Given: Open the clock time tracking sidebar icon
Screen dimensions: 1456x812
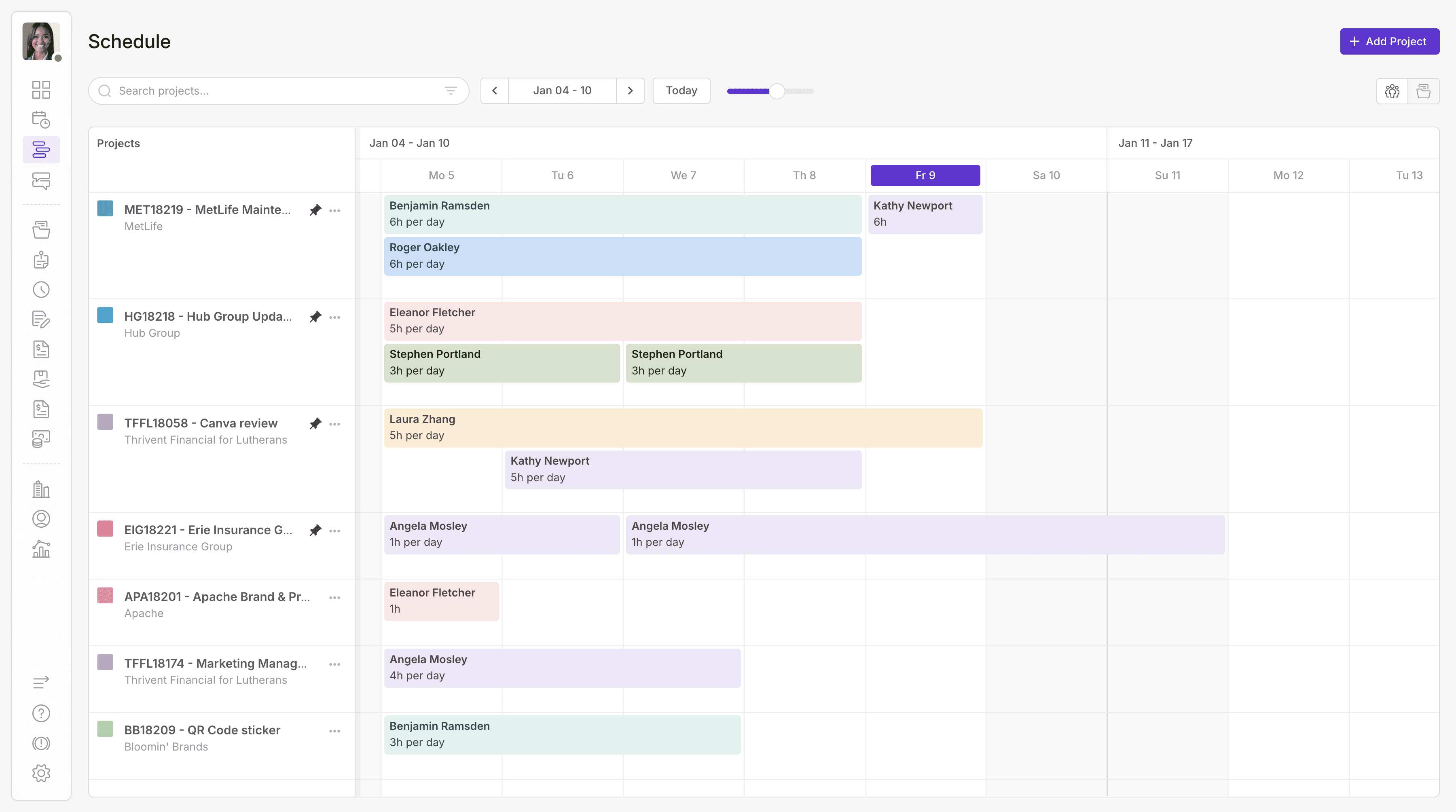Looking at the screenshot, I should pyautogui.click(x=41, y=290).
